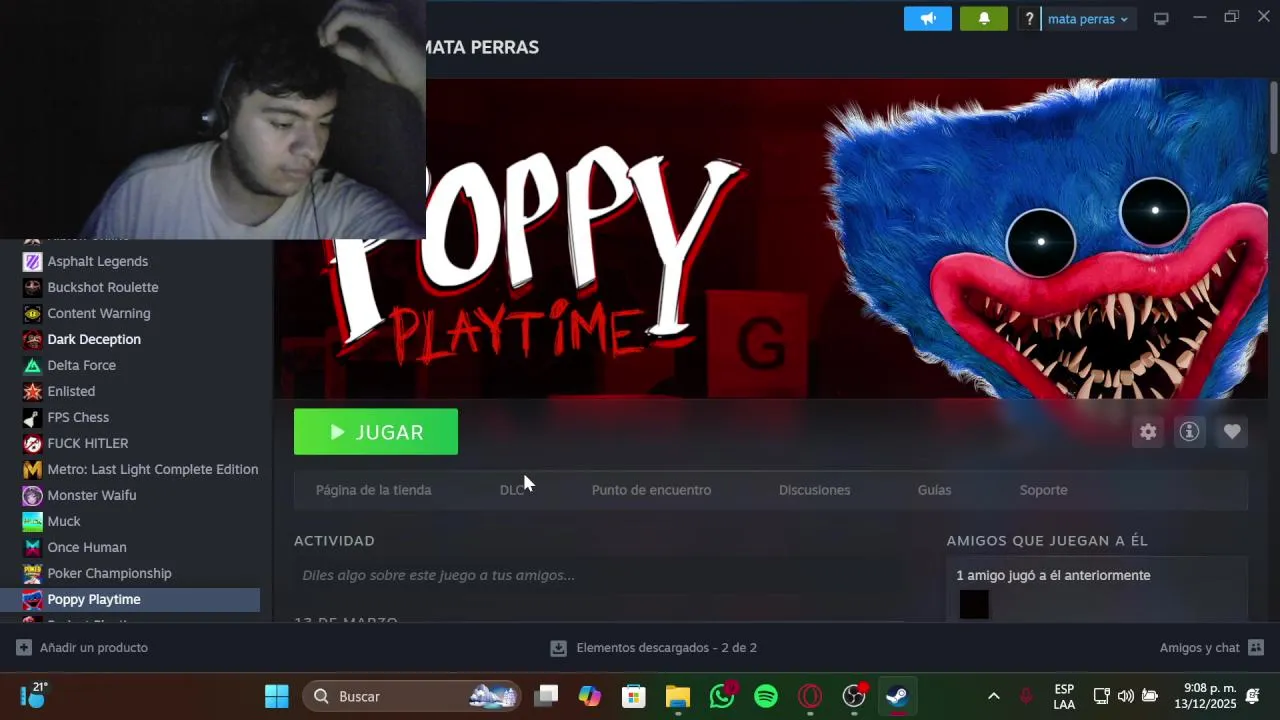Click the Once Human game icon

point(33,547)
